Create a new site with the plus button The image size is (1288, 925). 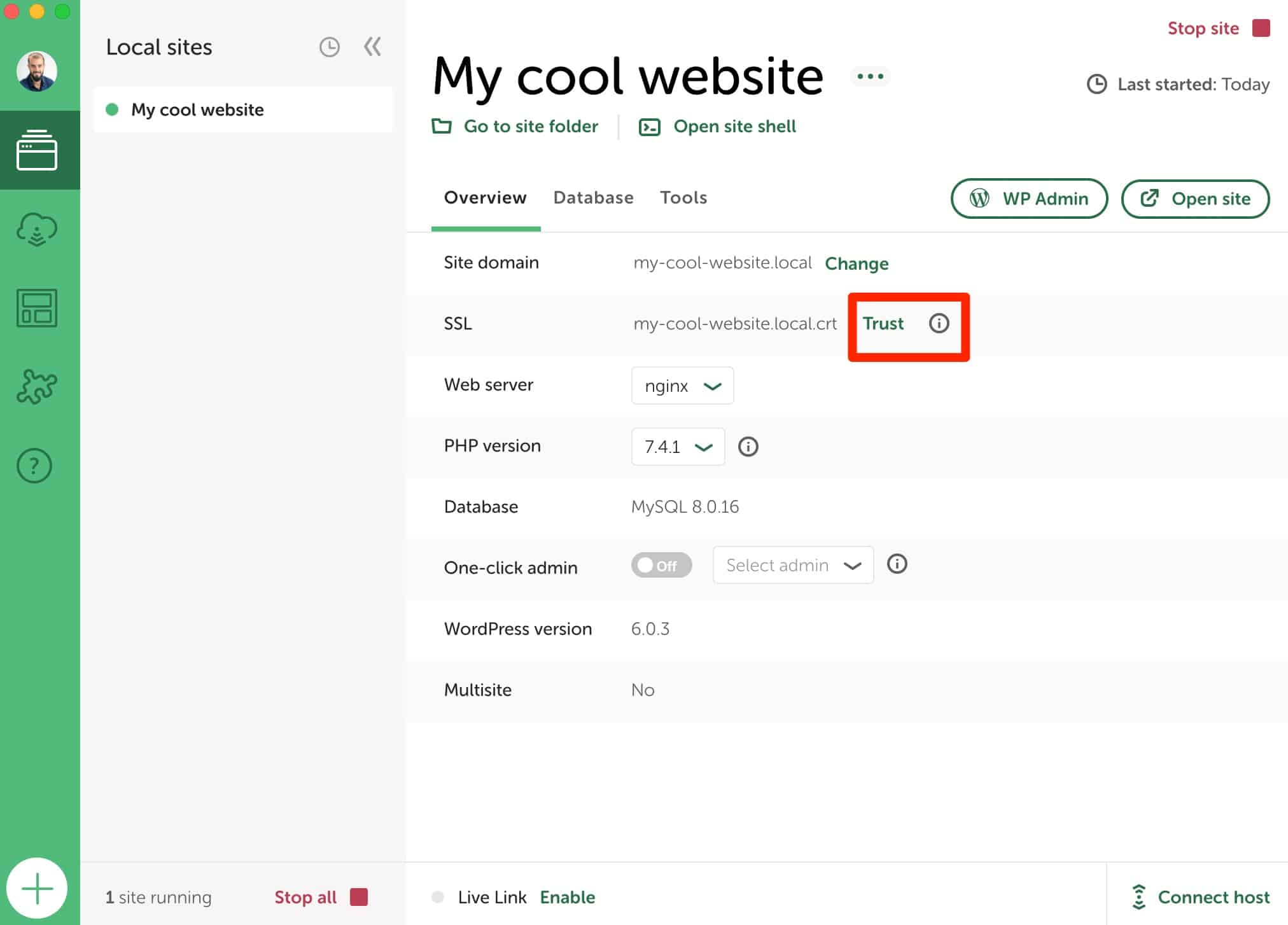(x=38, y=887)
